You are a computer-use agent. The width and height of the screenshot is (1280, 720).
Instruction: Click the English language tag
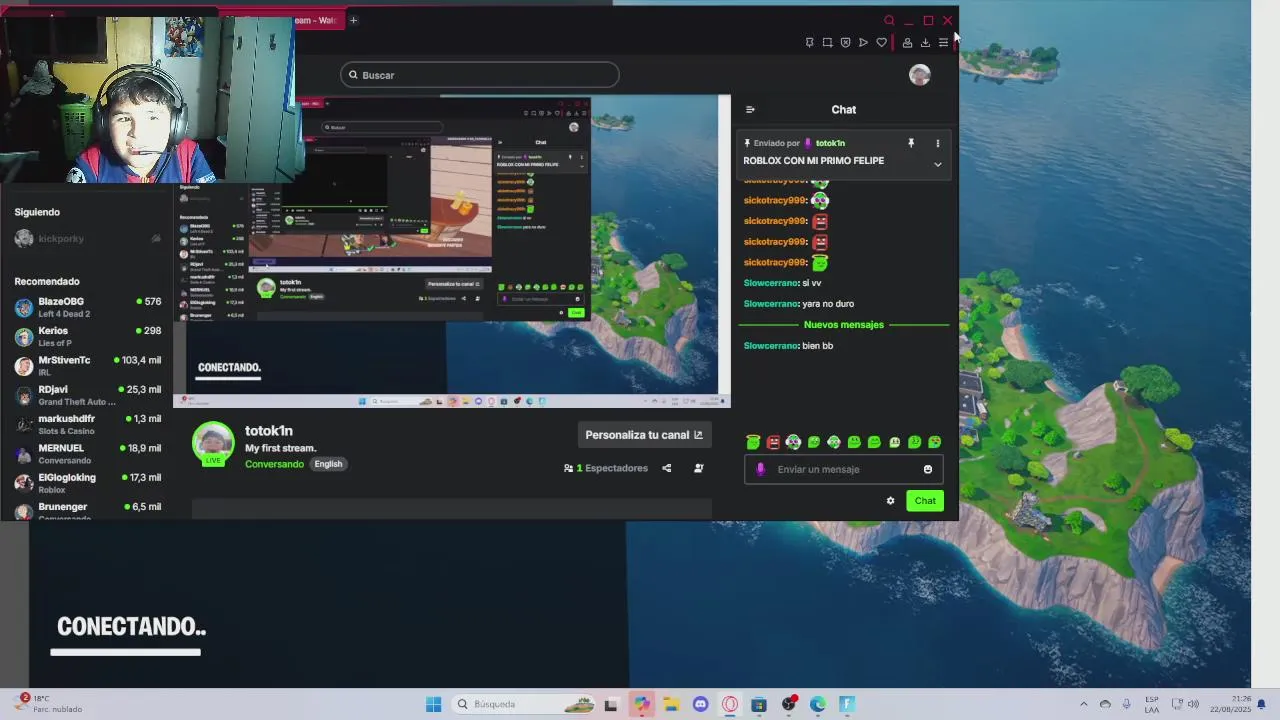point(328,464)
